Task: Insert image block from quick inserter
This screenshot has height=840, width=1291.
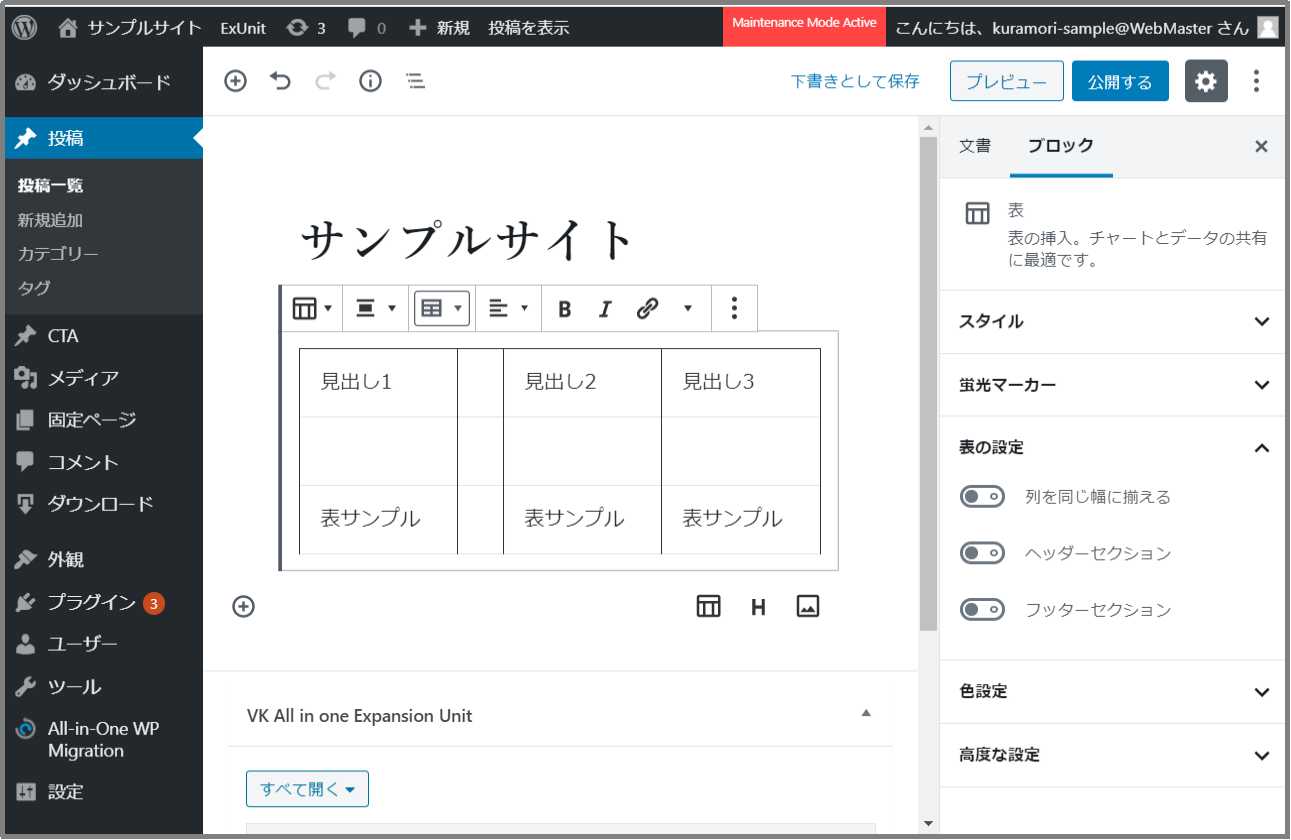Action: coord(808,606)
